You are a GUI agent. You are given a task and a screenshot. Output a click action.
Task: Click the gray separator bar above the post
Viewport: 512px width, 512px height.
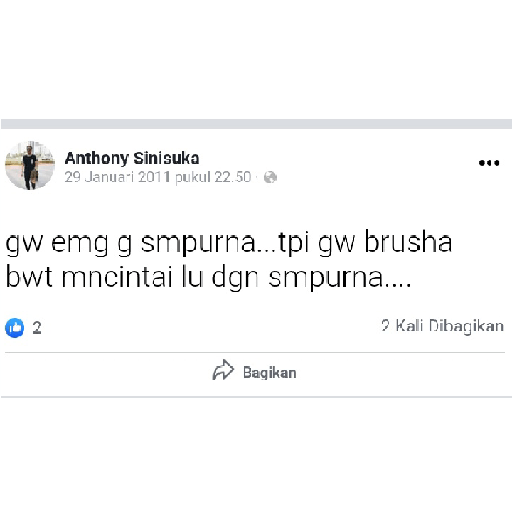[256, 124]
